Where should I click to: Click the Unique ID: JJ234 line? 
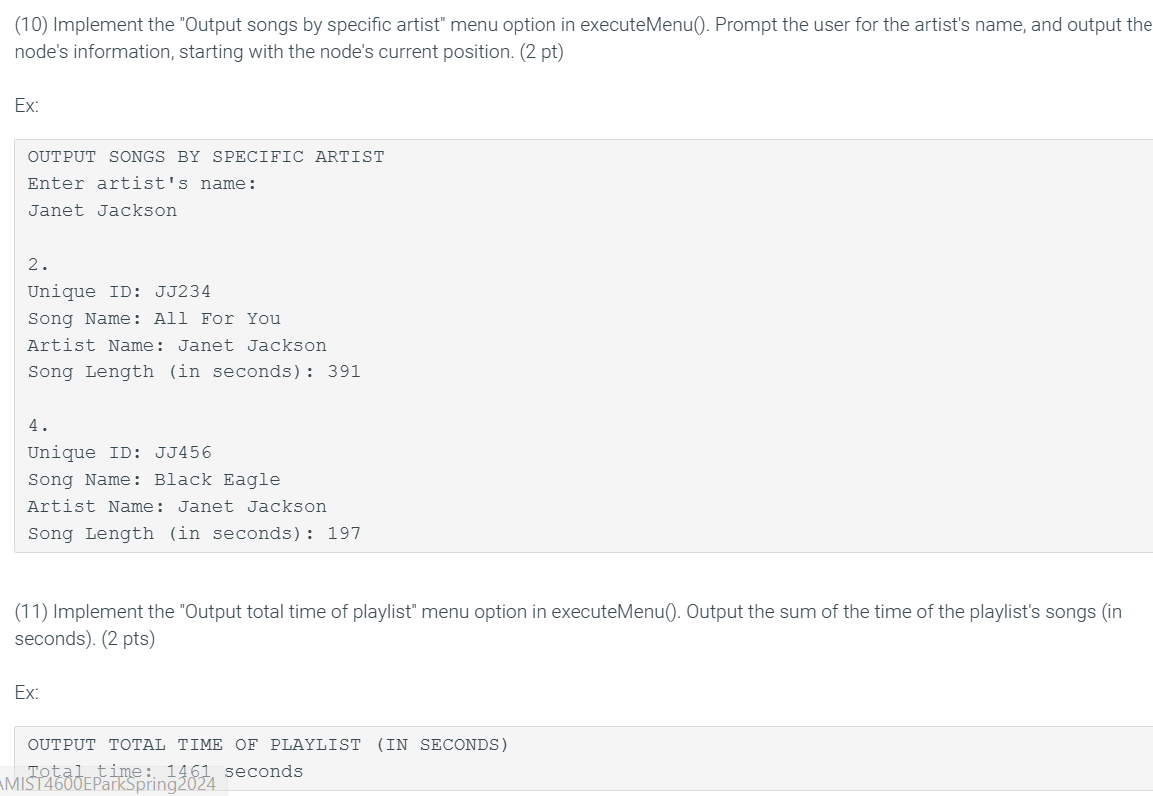tap(119, 292)
